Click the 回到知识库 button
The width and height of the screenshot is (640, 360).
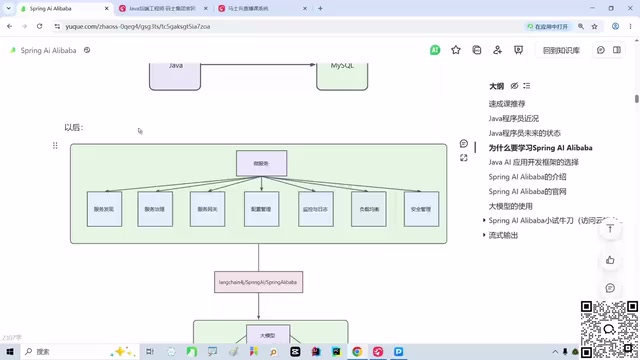click(561, 50)
